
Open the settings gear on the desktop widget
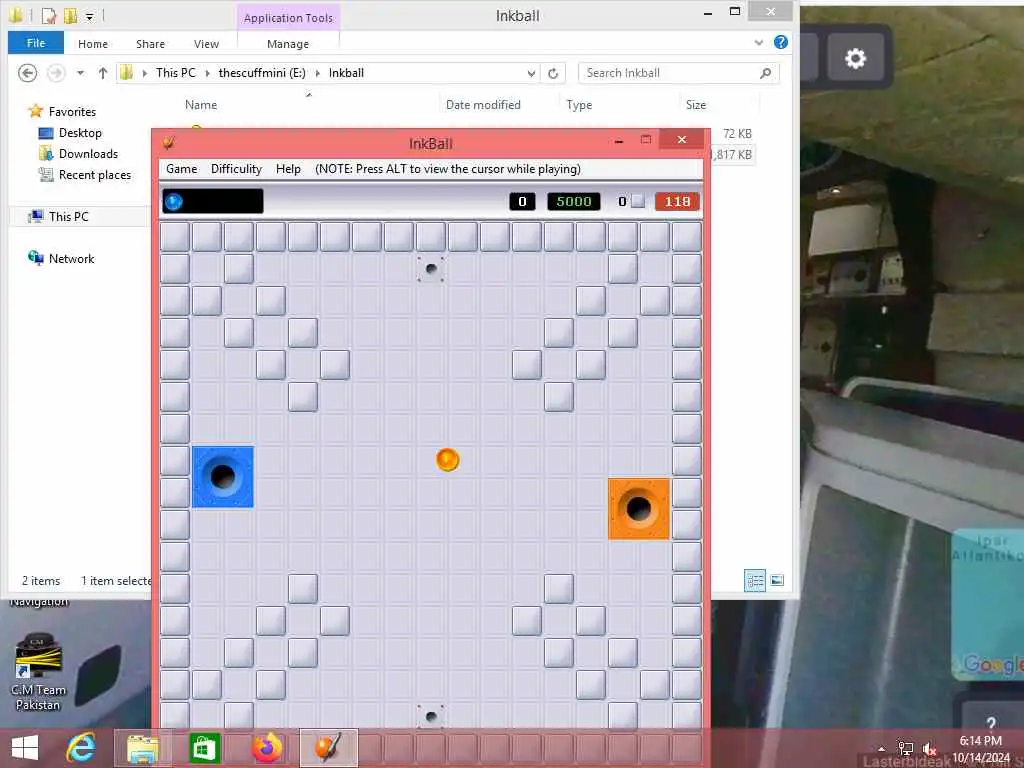click(856, 58)
